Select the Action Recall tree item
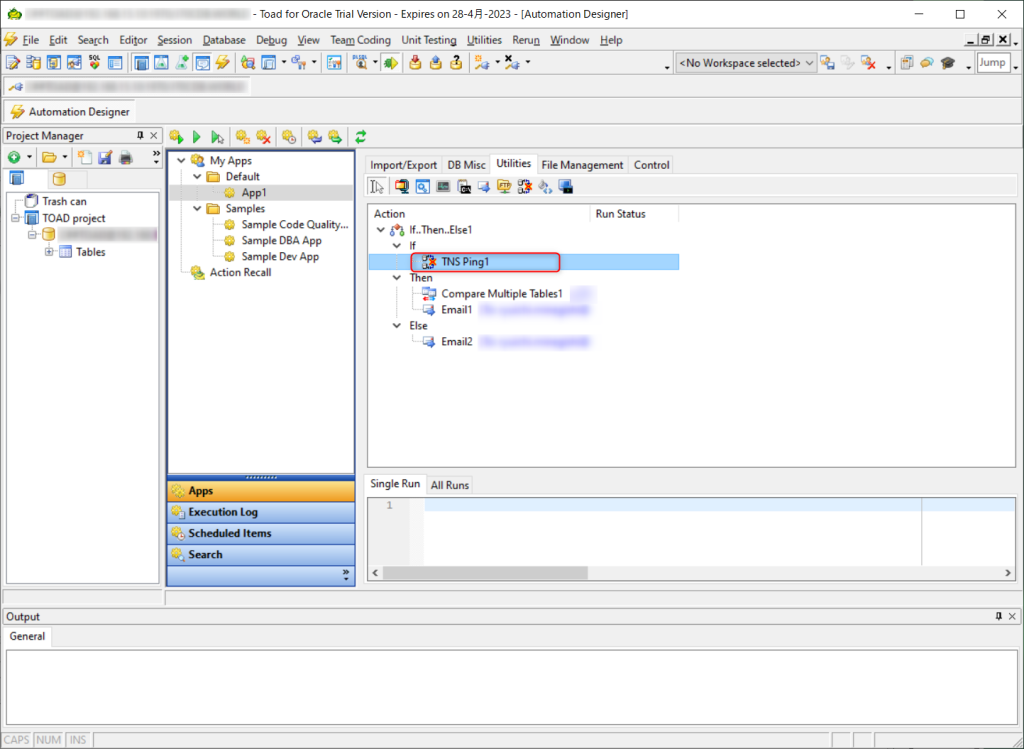 click(x=240, y=272)
